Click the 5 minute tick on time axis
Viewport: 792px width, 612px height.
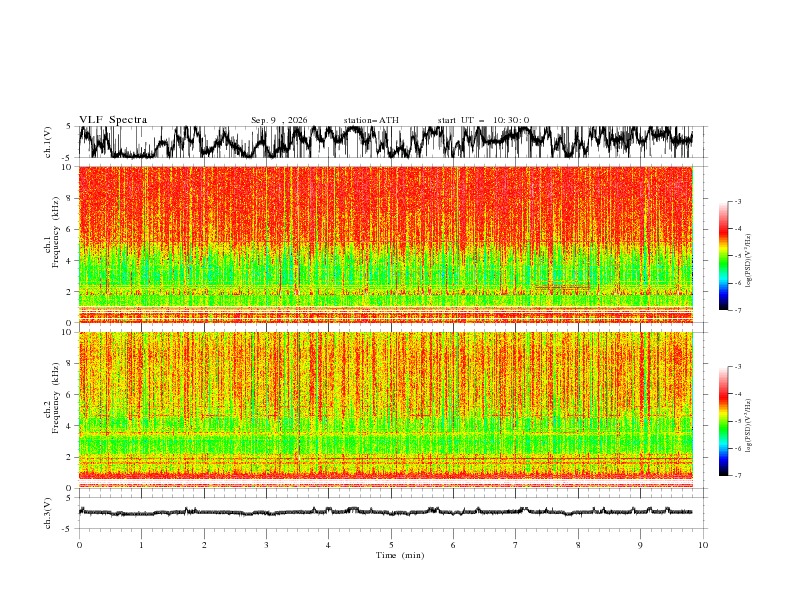(391, 545)
